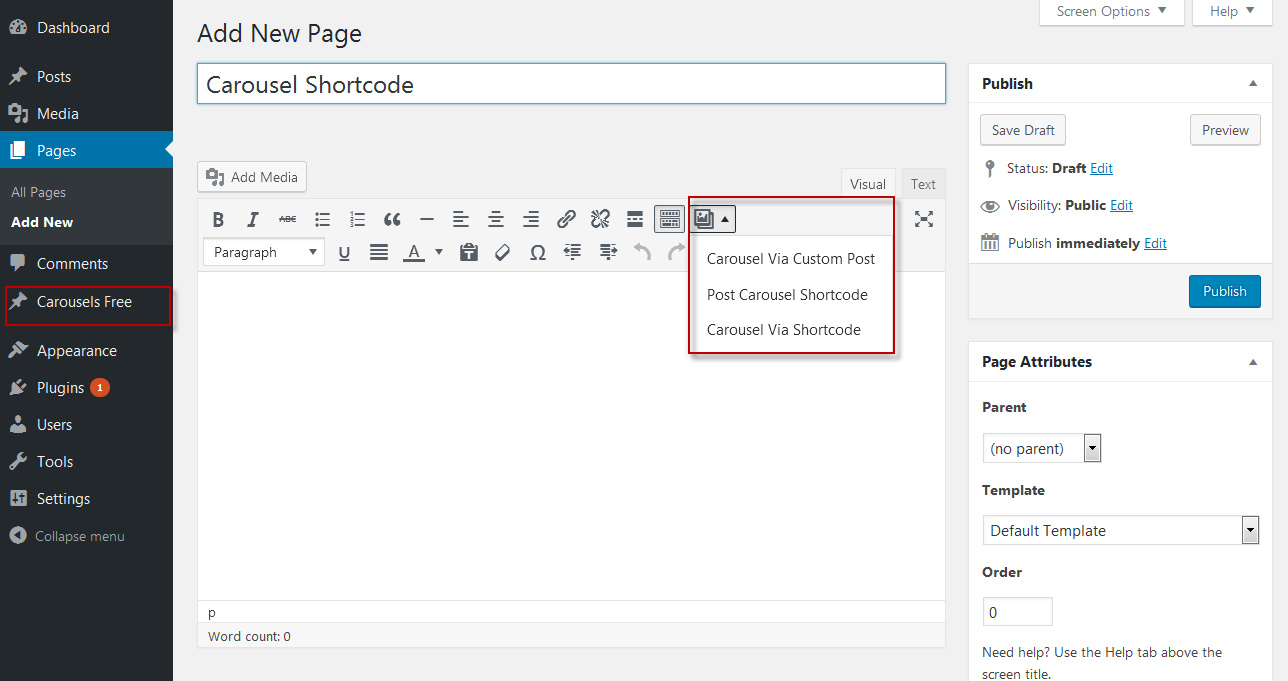Open the Template dropdown list
This screenshot has width=1288, height=681.
[x=1121, y=530]
